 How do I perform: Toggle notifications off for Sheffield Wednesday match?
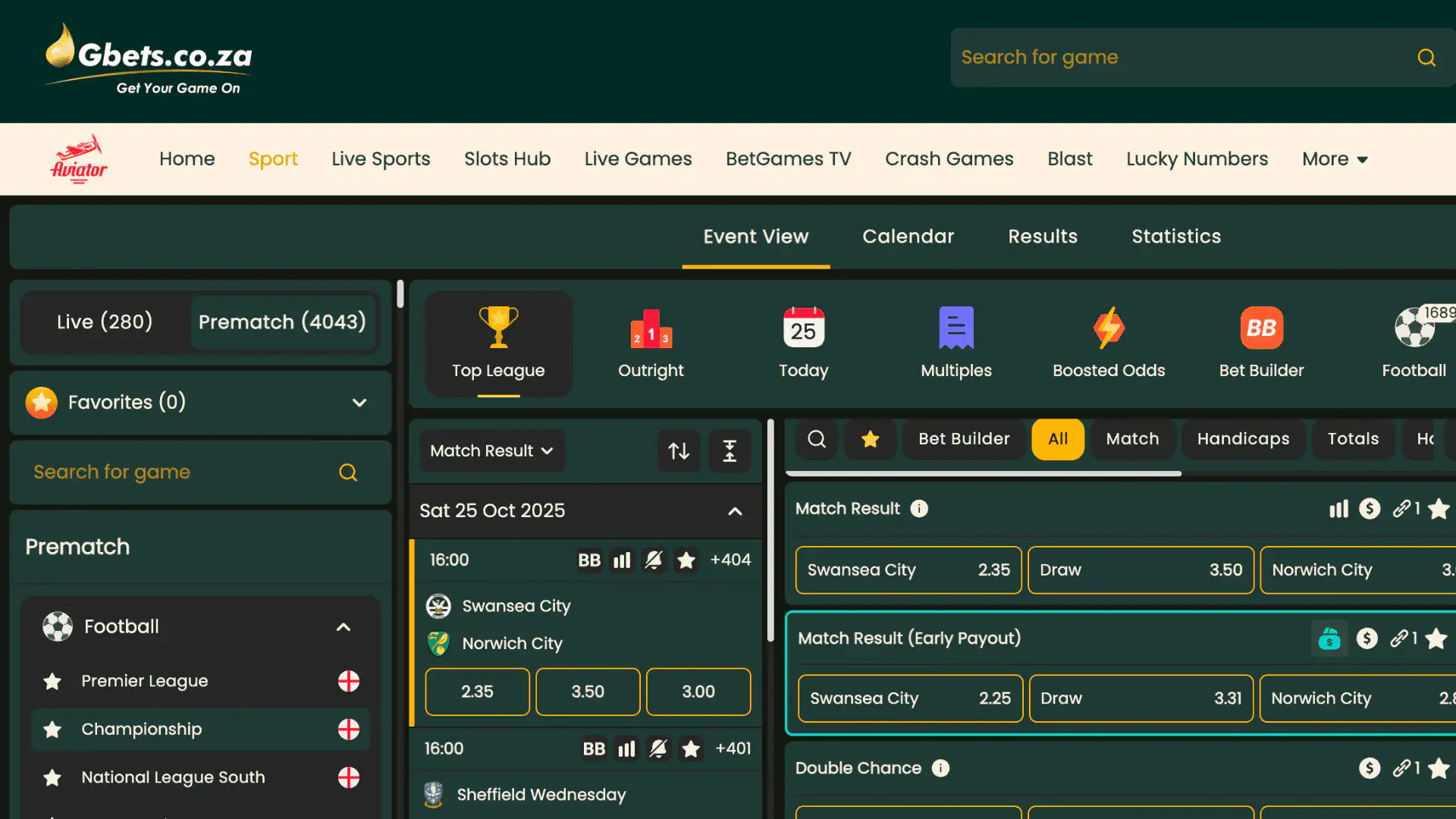coord(658,748)
